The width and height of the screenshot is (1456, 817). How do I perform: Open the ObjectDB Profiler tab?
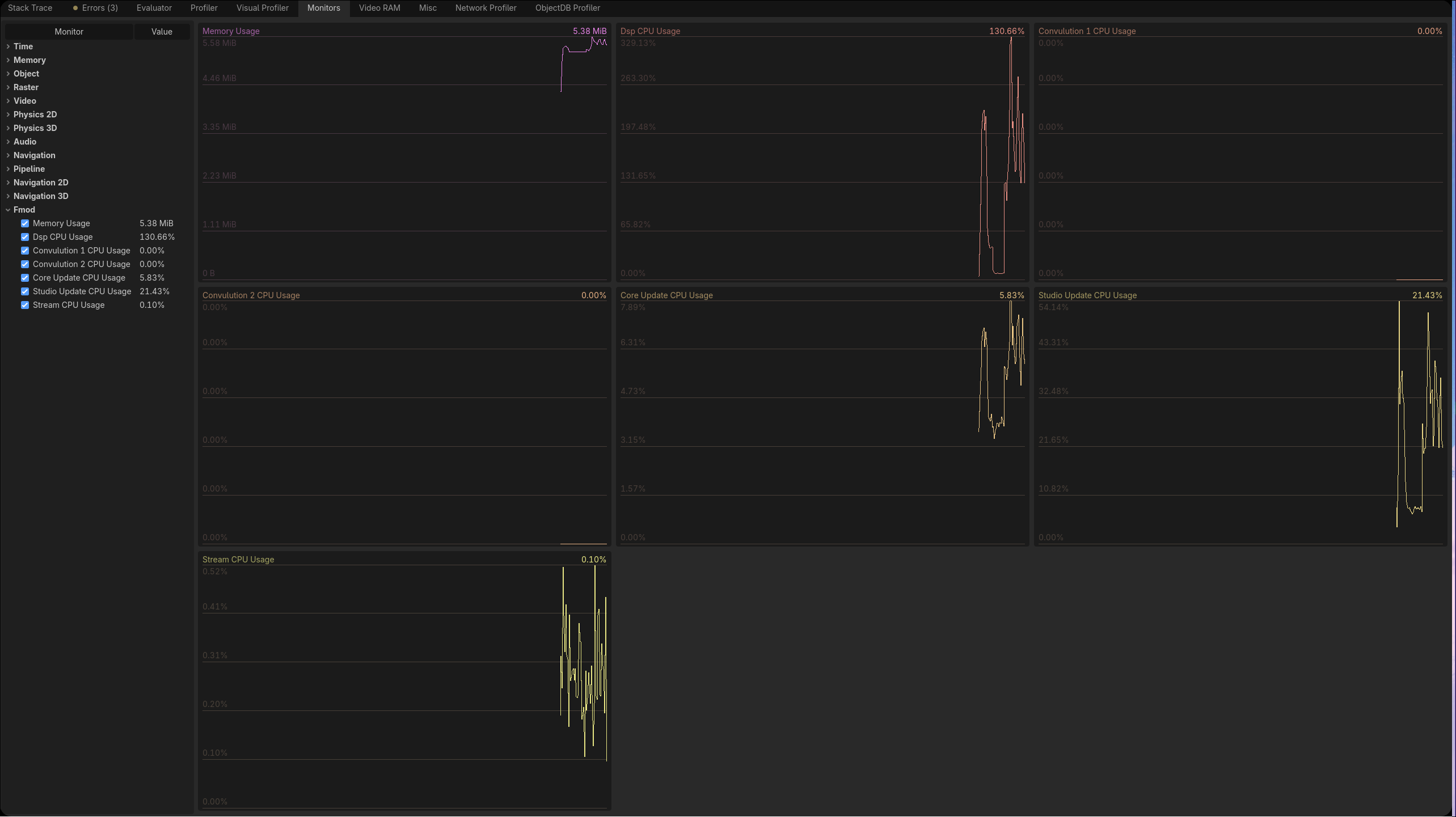tap(568, 8)
